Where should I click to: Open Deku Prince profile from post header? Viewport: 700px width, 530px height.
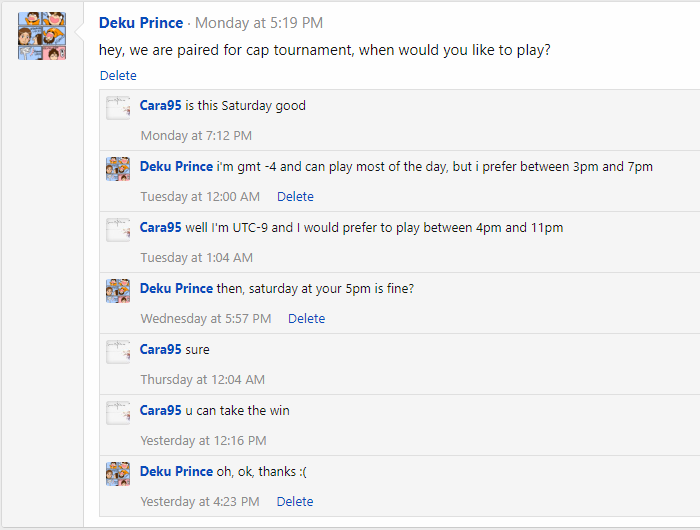pyautogui.click(x=141, y=23)
